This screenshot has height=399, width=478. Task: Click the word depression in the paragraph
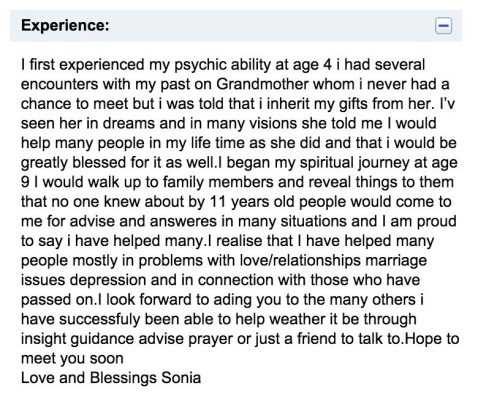click(x=108, y=280)
